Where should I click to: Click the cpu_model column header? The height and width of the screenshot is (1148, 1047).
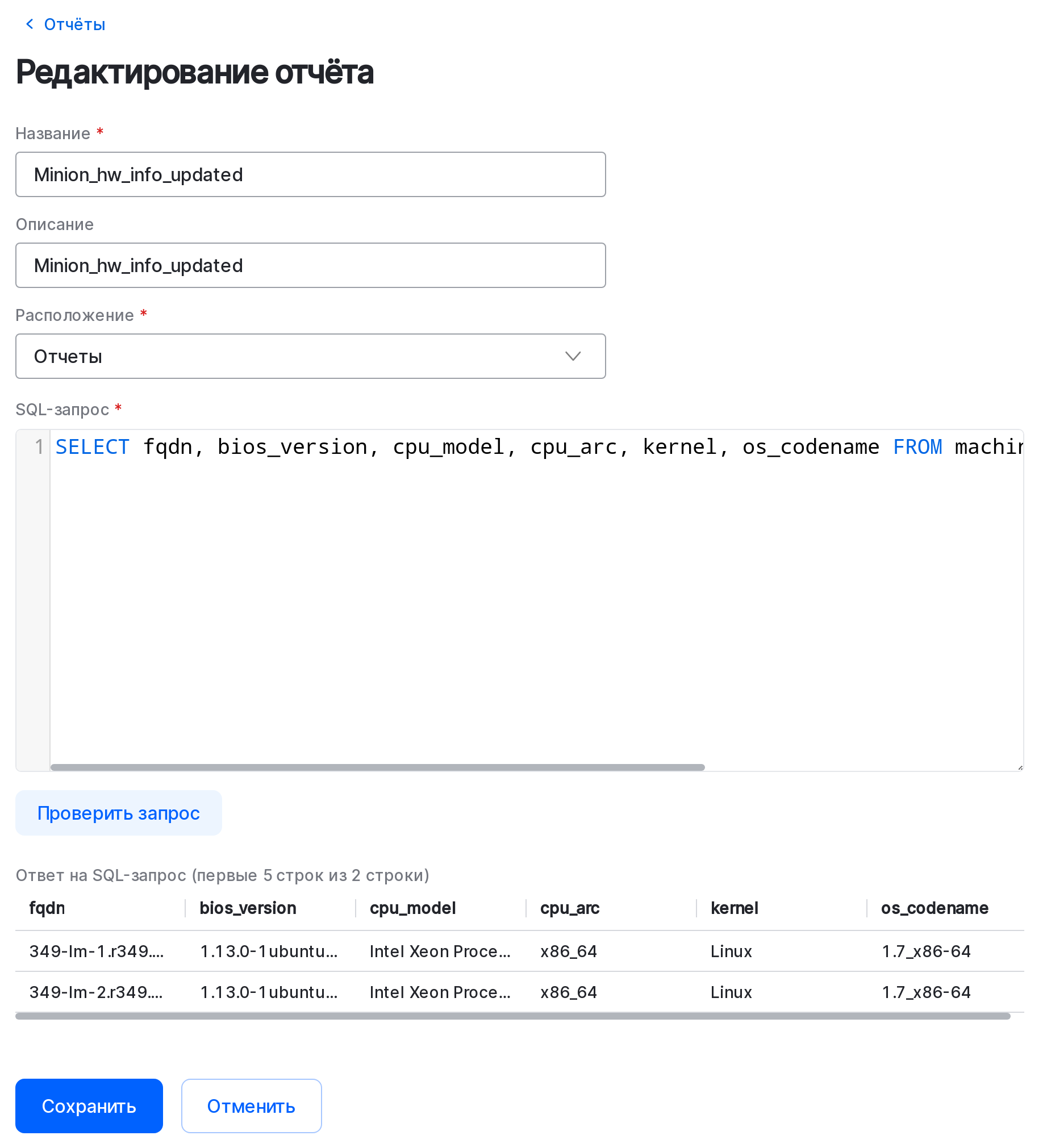(x=413, y=908)
